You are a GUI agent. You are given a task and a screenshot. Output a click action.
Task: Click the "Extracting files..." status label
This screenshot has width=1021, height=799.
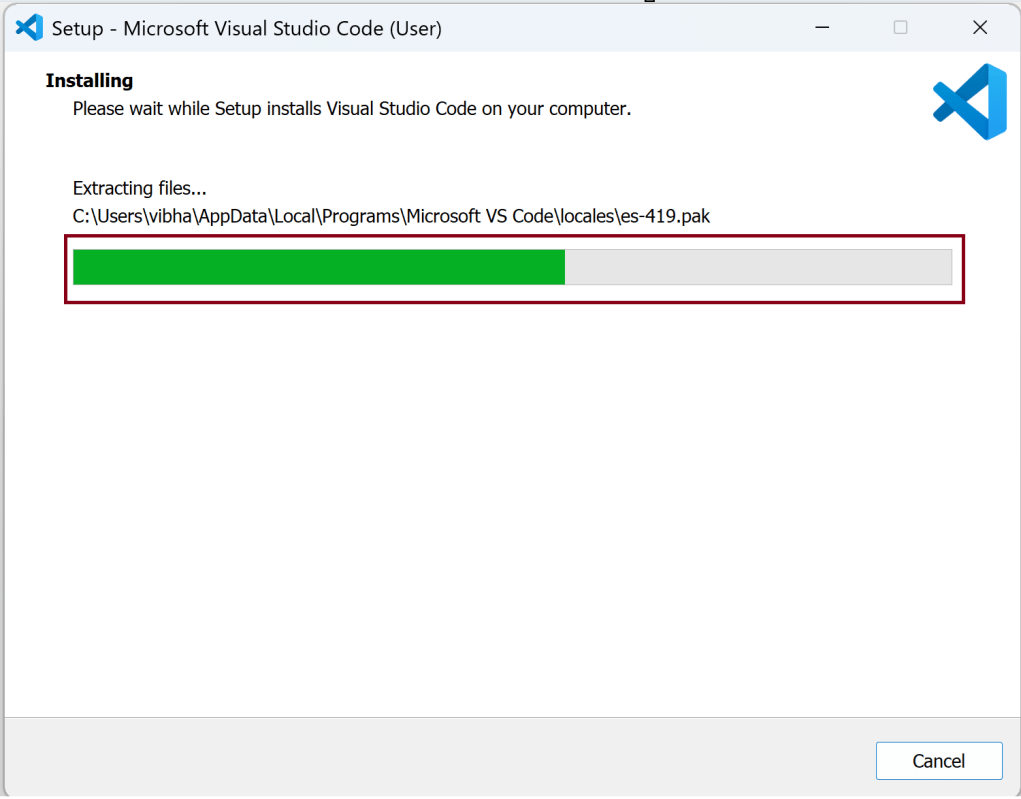[x=140, y=188]
